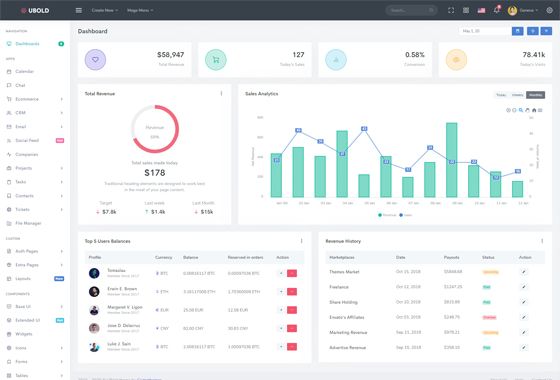Click the tallest green revenue bar in chart
Screen dimensions: 560x380
coord(451,160)
